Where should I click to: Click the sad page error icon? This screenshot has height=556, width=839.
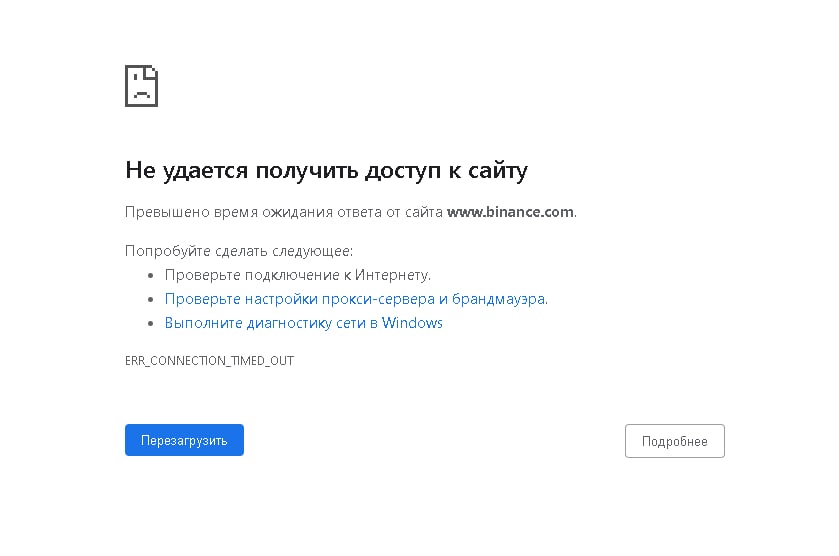pos(141,86)
